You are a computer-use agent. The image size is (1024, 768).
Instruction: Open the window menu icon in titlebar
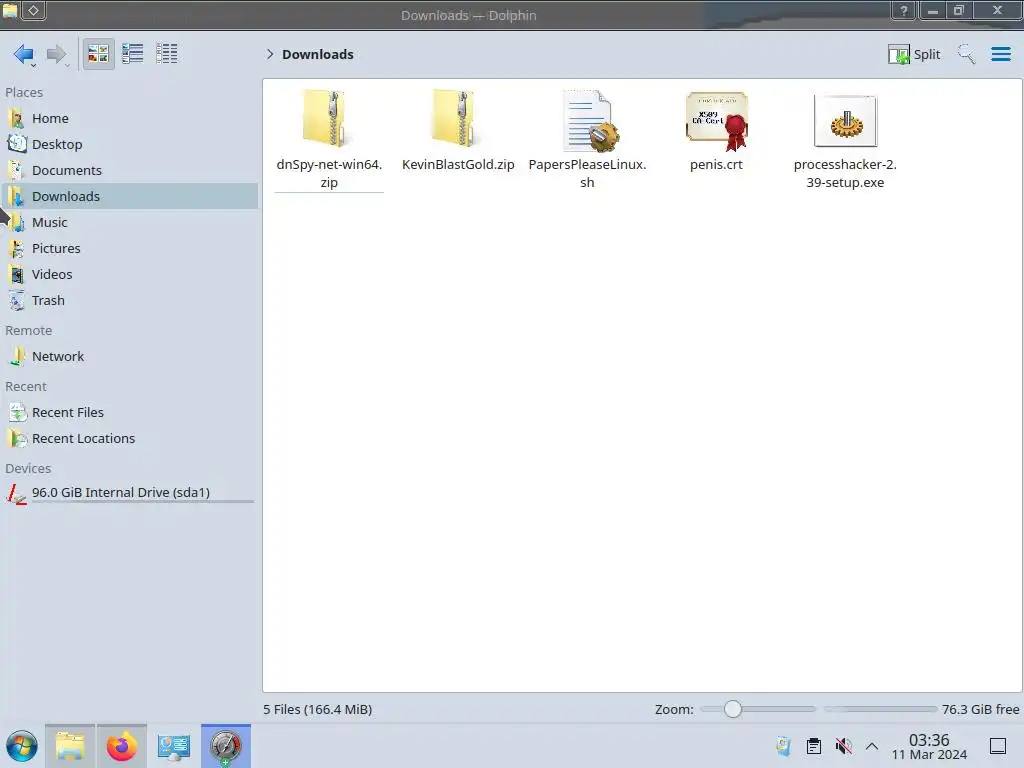pyautogui.click(x=10, y=10)
